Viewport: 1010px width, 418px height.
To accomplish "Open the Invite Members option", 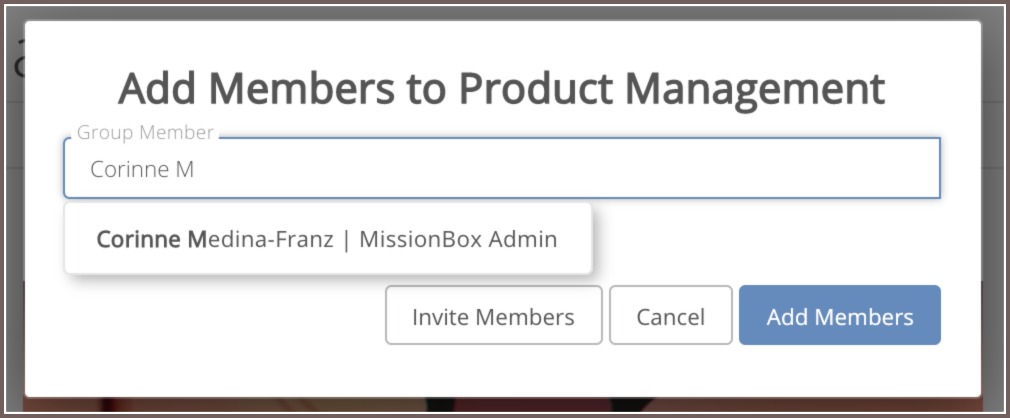I will [493, 316].
